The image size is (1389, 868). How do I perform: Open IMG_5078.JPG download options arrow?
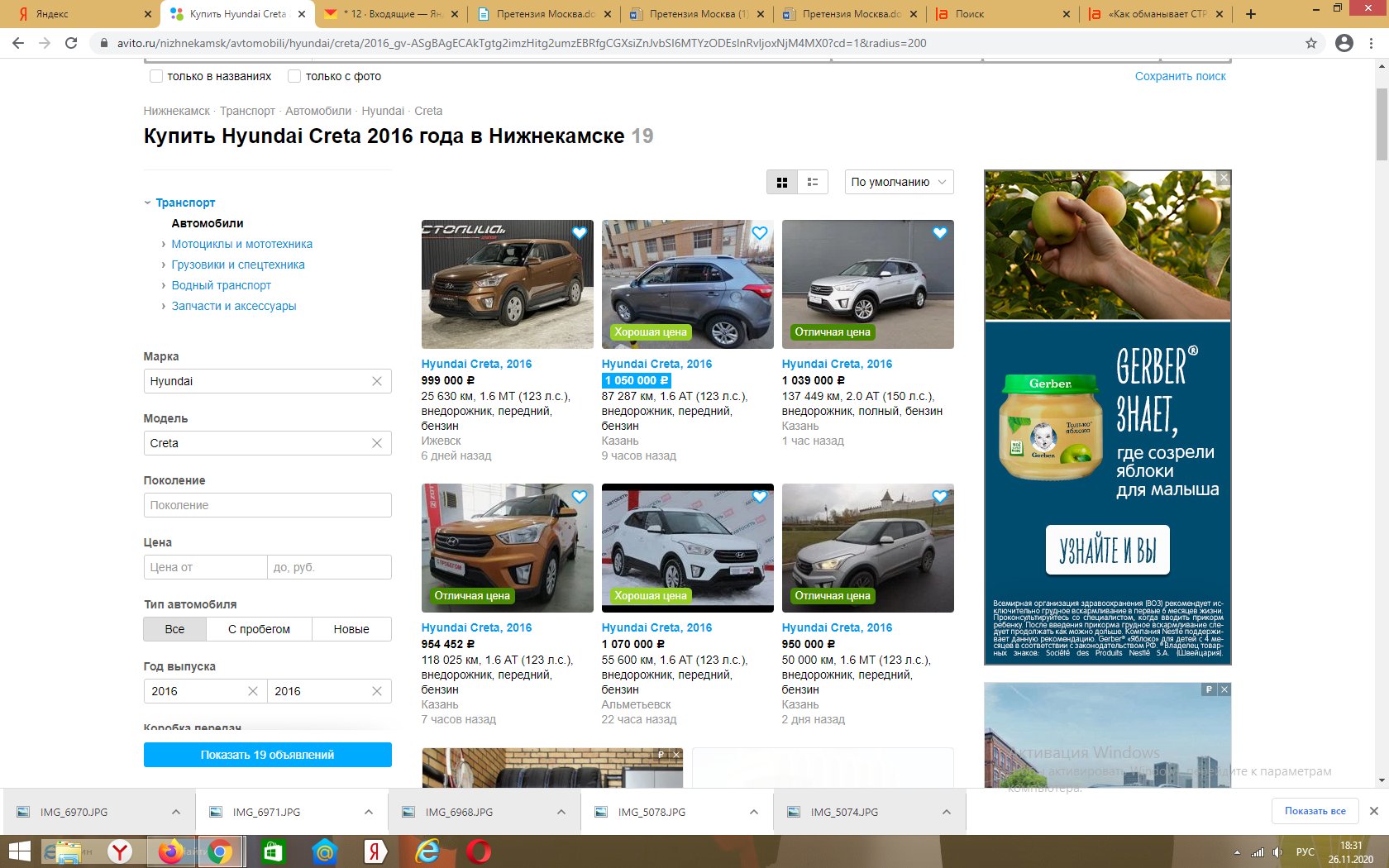click(754, 812)
